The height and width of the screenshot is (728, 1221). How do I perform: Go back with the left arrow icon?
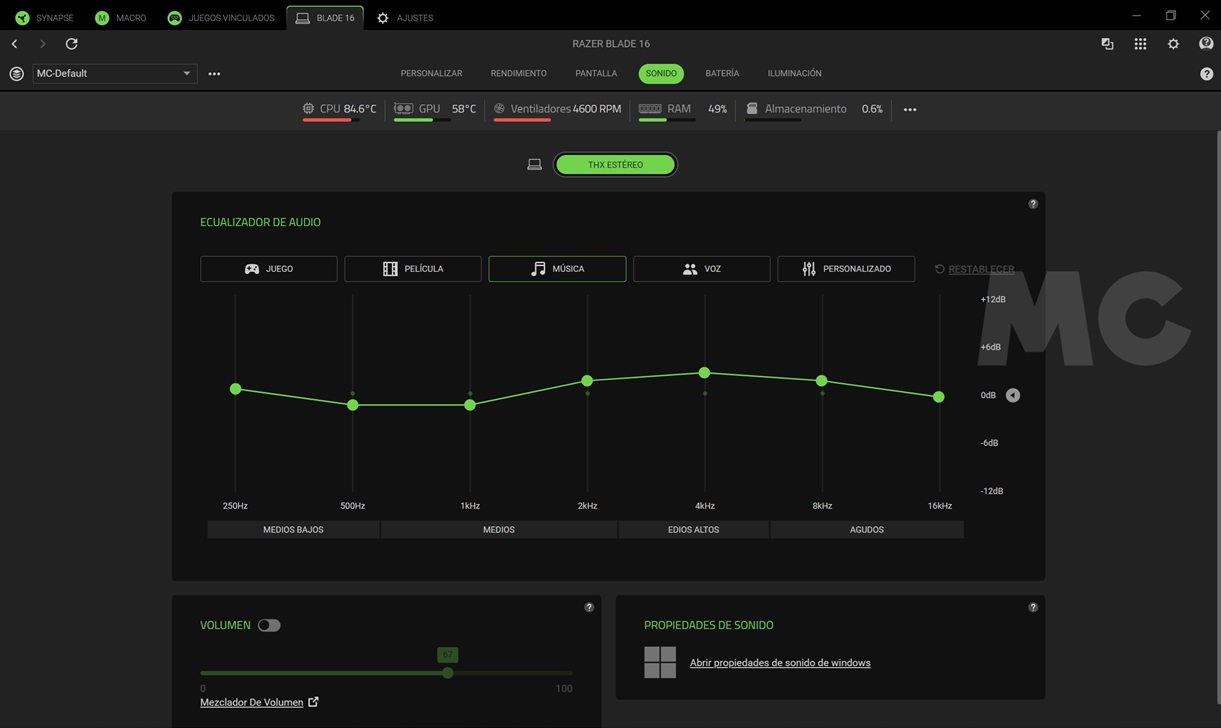[x=15, y=44]
